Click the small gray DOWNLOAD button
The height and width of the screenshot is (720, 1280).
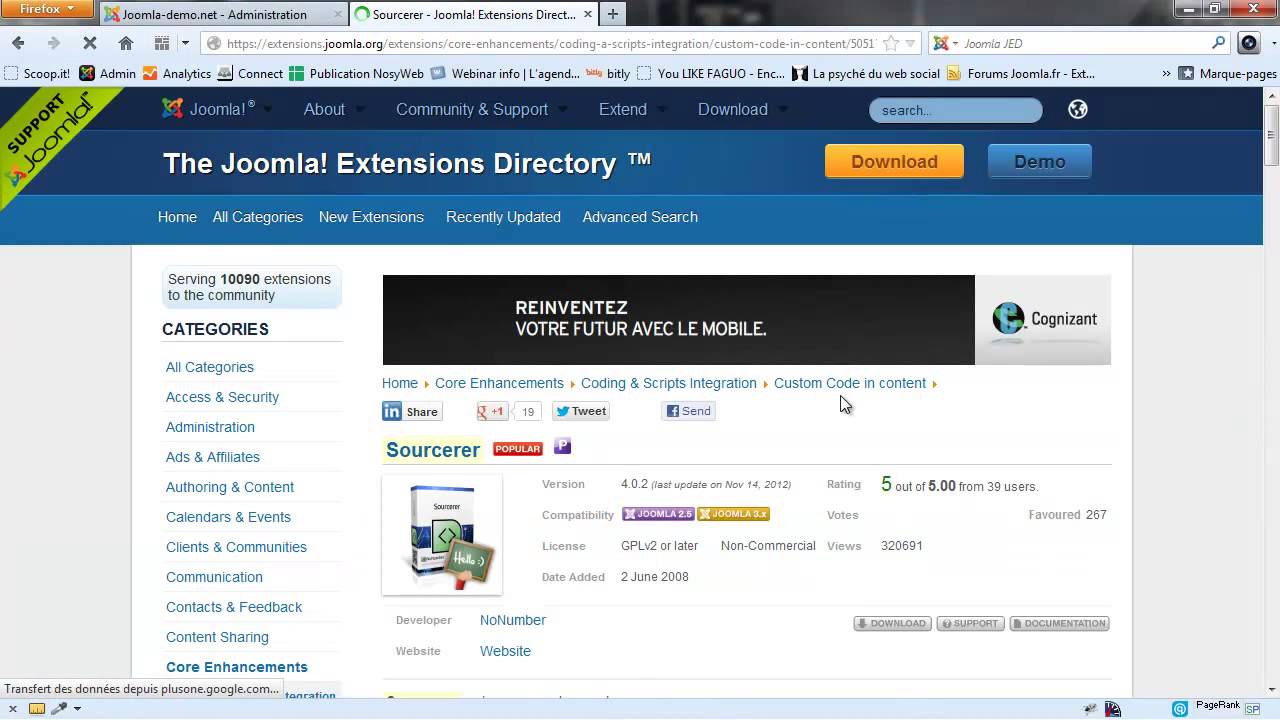(892, 623)
